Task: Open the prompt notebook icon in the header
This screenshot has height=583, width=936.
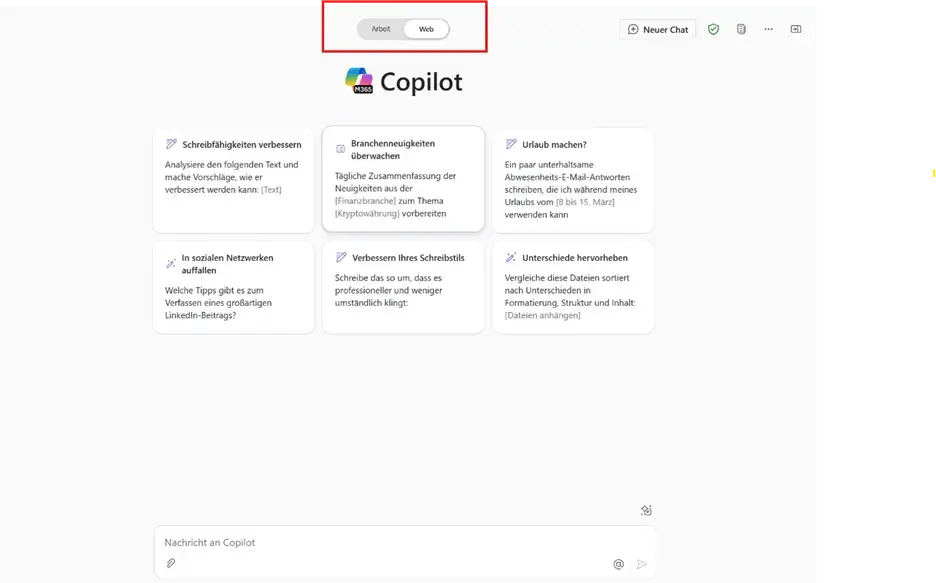Action: click(741, 30)
